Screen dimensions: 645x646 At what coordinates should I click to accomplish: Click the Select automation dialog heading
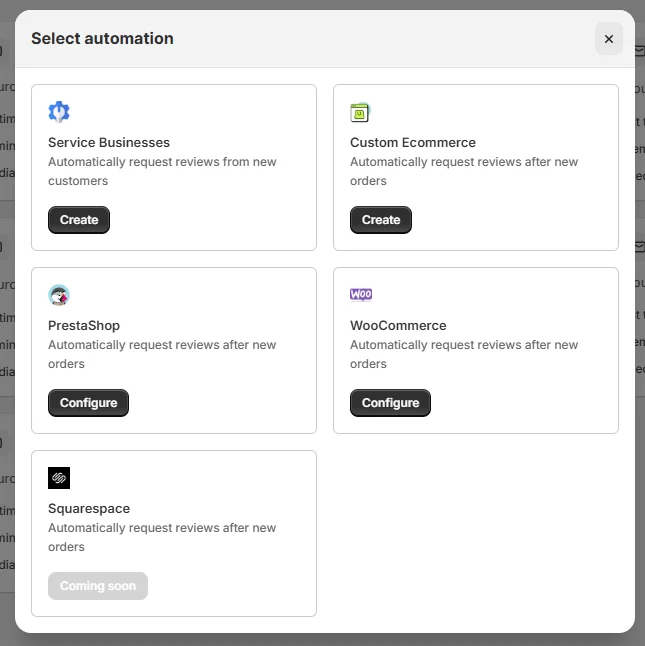pyautogui.click(x=103, y=39)
